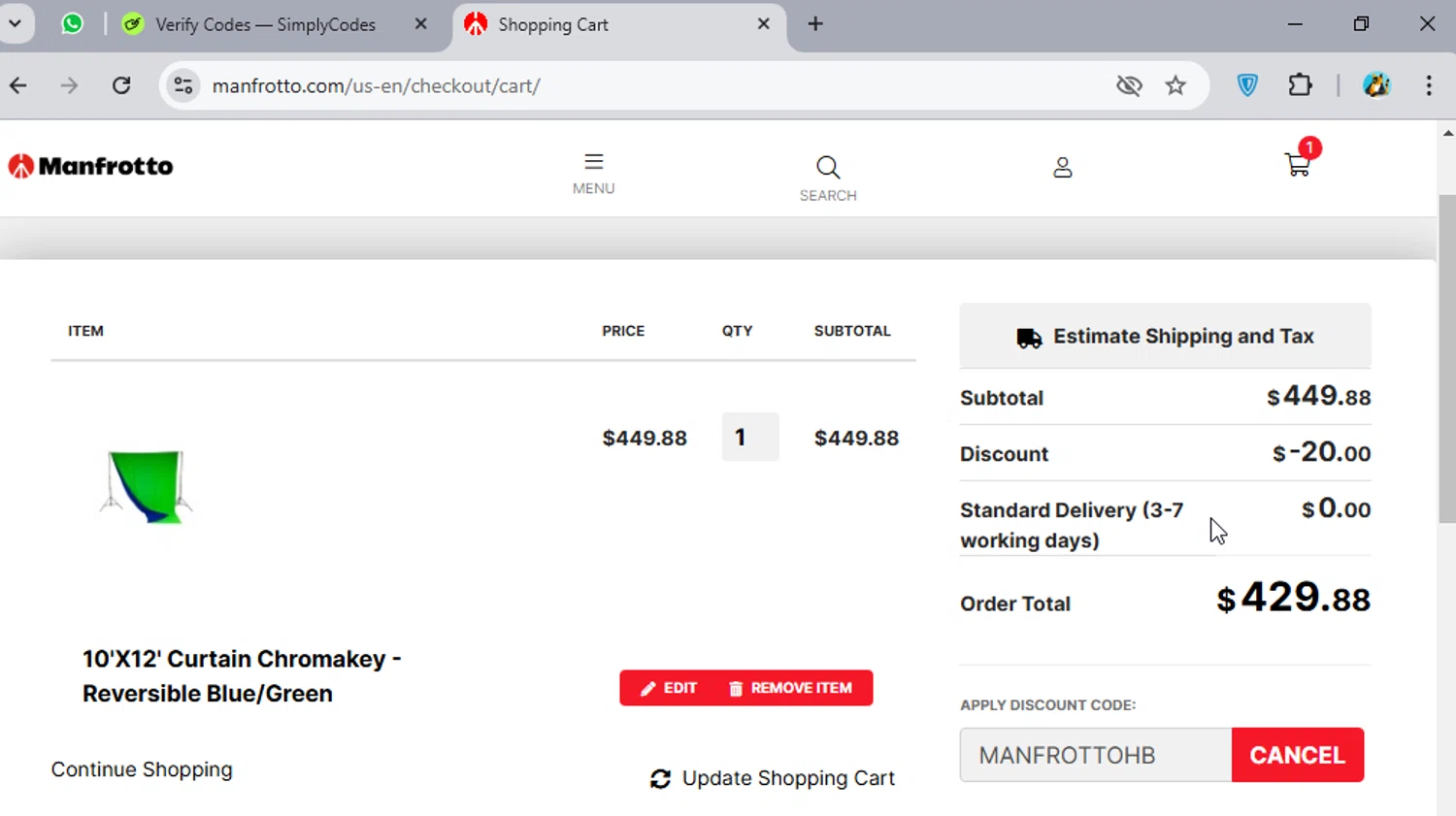The width and height of the screenshot is (1456, 816).
Task: Click the Subtotal value in summary panel
Action: (1318, 396)
